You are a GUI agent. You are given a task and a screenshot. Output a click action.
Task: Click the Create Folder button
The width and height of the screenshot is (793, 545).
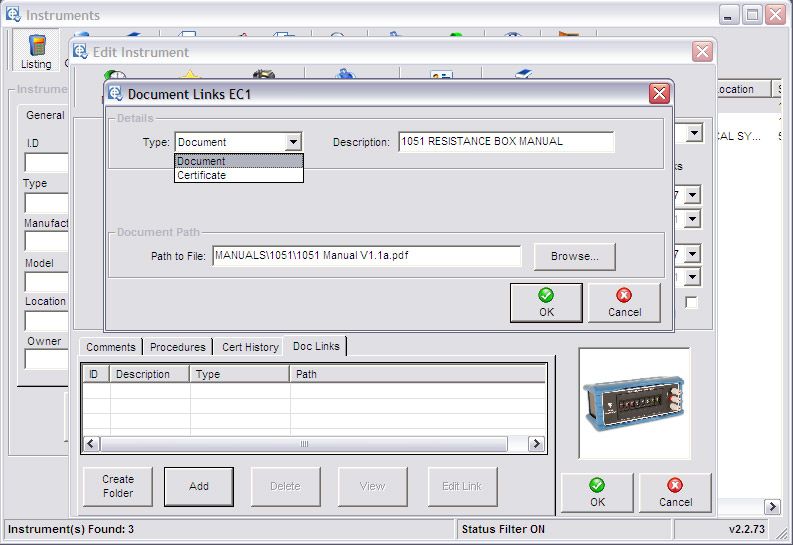118,486
